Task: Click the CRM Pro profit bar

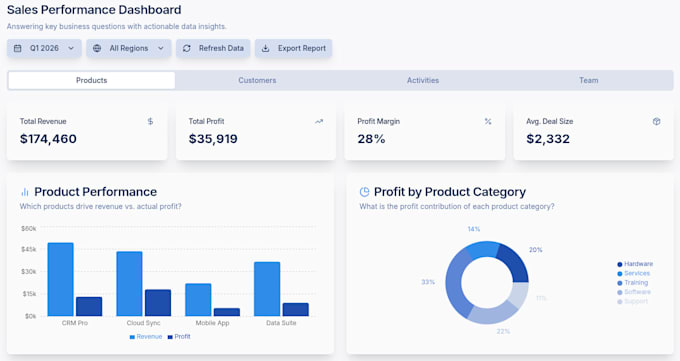Action: (x=89, y=306)
